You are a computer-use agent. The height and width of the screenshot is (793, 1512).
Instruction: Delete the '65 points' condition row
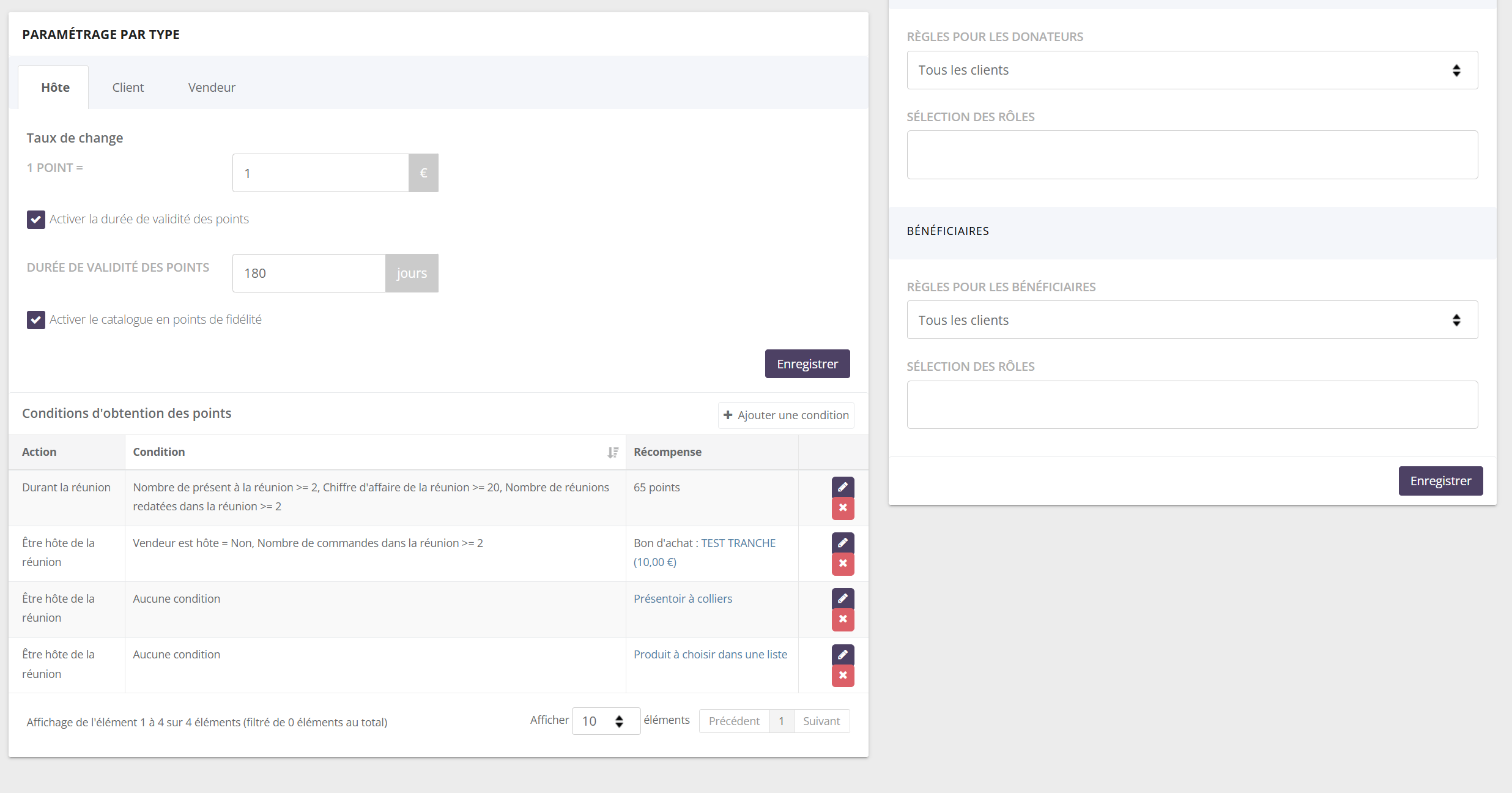point(842,508)
